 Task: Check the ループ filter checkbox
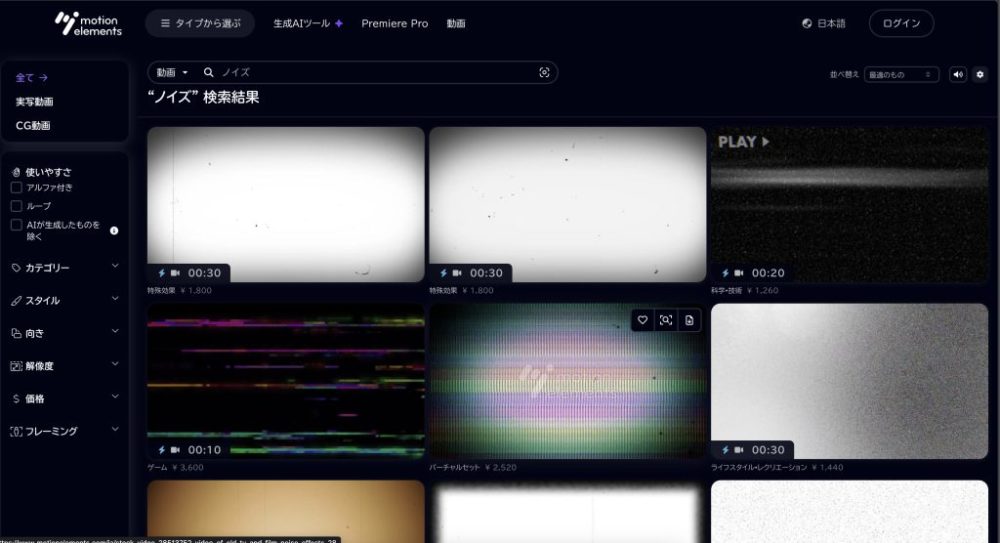tap(16, 206)
